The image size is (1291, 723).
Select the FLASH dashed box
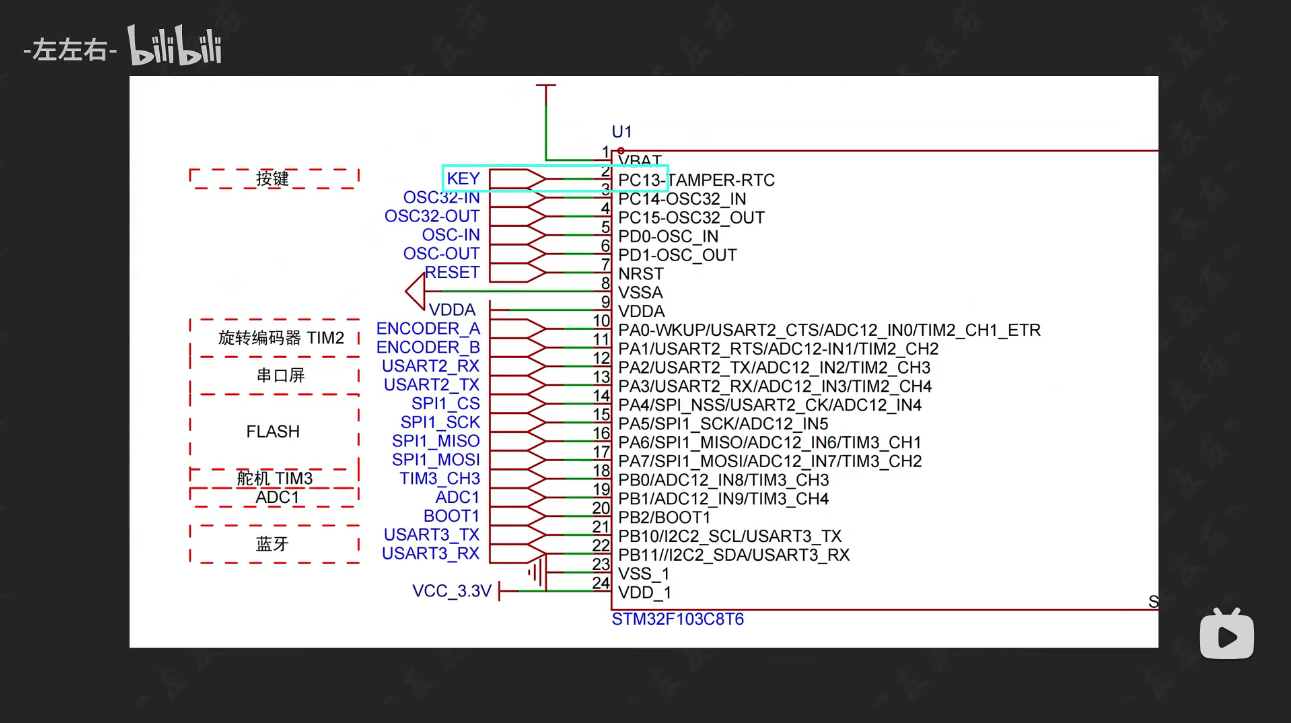pyautogui.click(x=274, y=432)
